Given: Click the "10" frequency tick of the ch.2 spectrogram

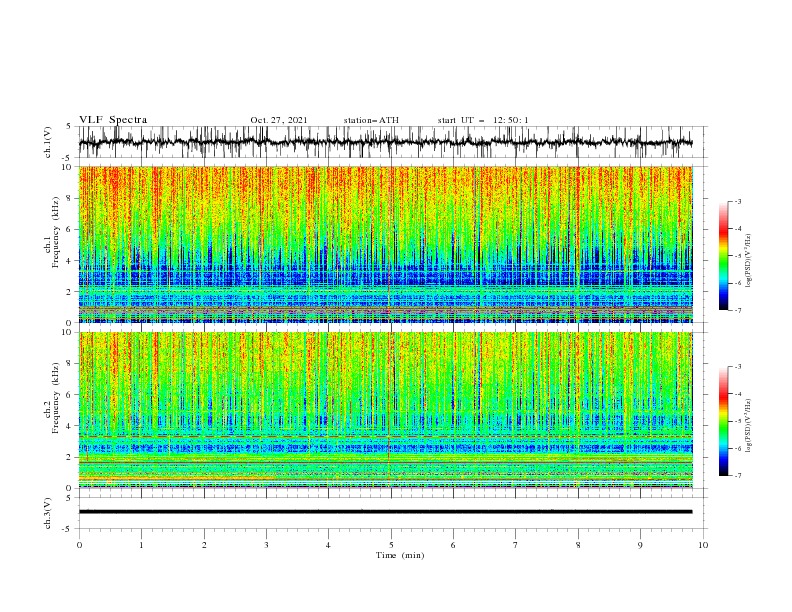Looking at the screenshot, I should 69,332.
